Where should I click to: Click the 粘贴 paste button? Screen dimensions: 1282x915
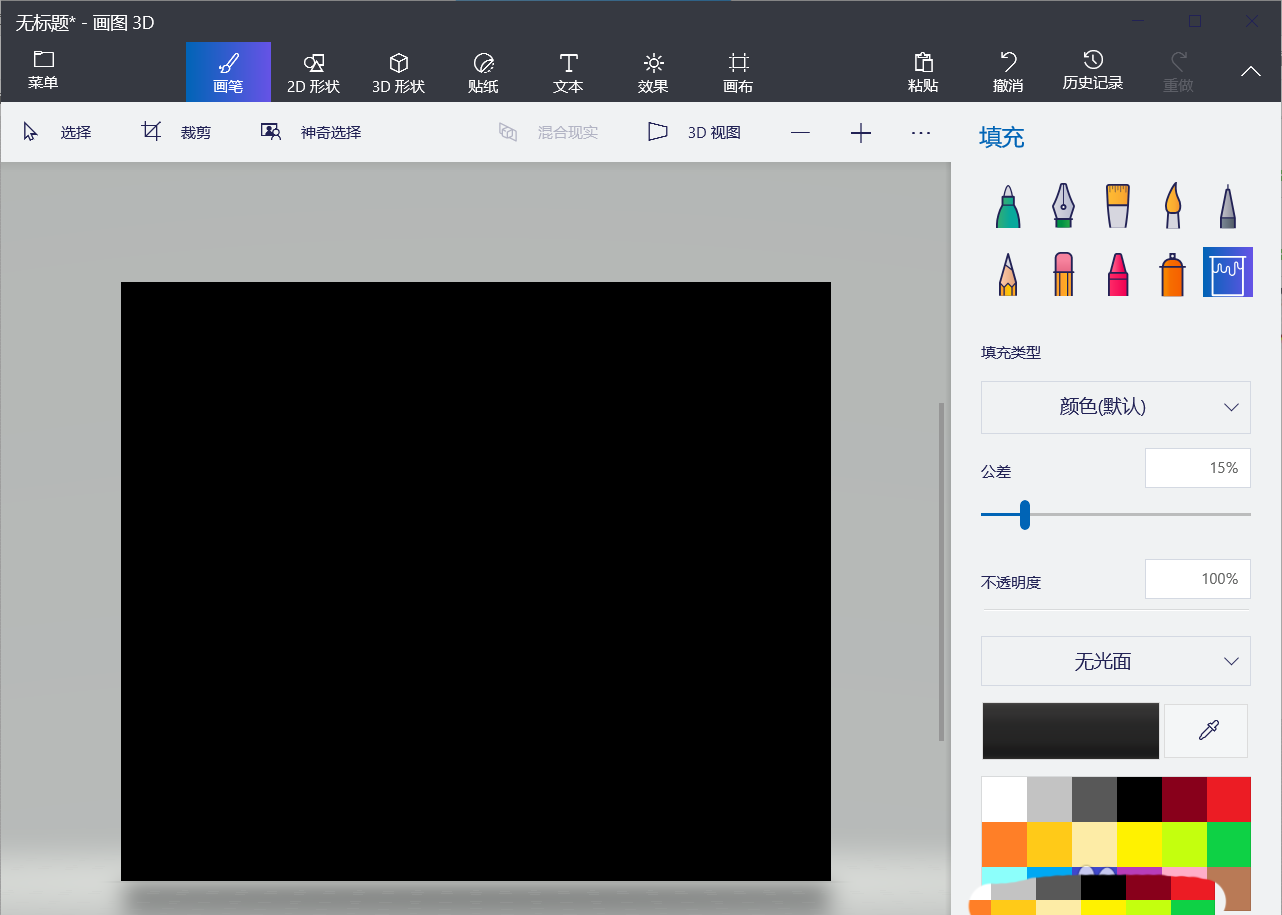(x=923, y=72)
